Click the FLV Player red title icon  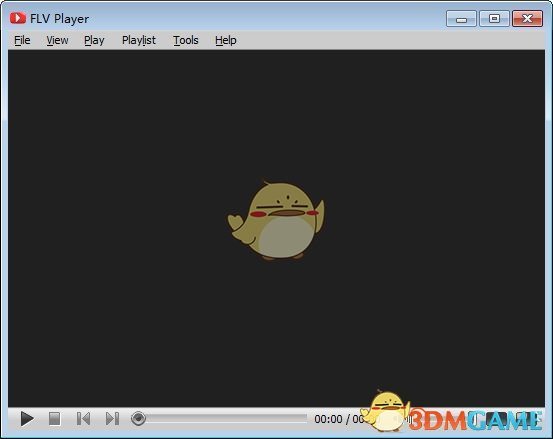pyautogui.click(x=18, y=18)
